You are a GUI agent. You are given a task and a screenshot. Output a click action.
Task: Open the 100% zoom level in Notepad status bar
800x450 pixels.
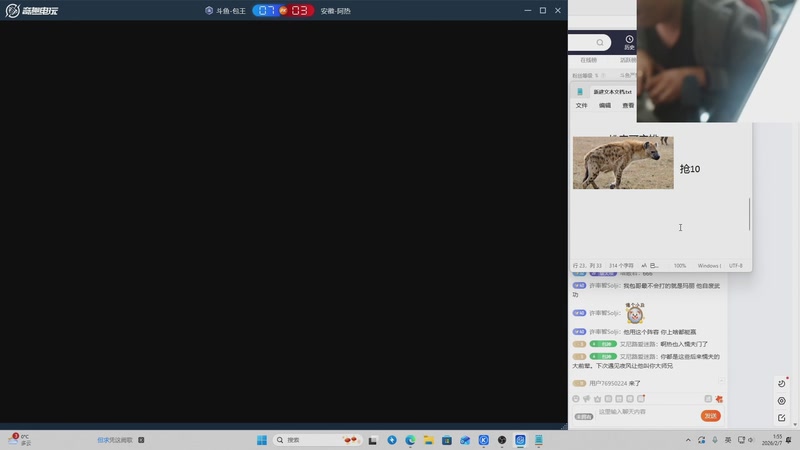(x=680, y=265)
